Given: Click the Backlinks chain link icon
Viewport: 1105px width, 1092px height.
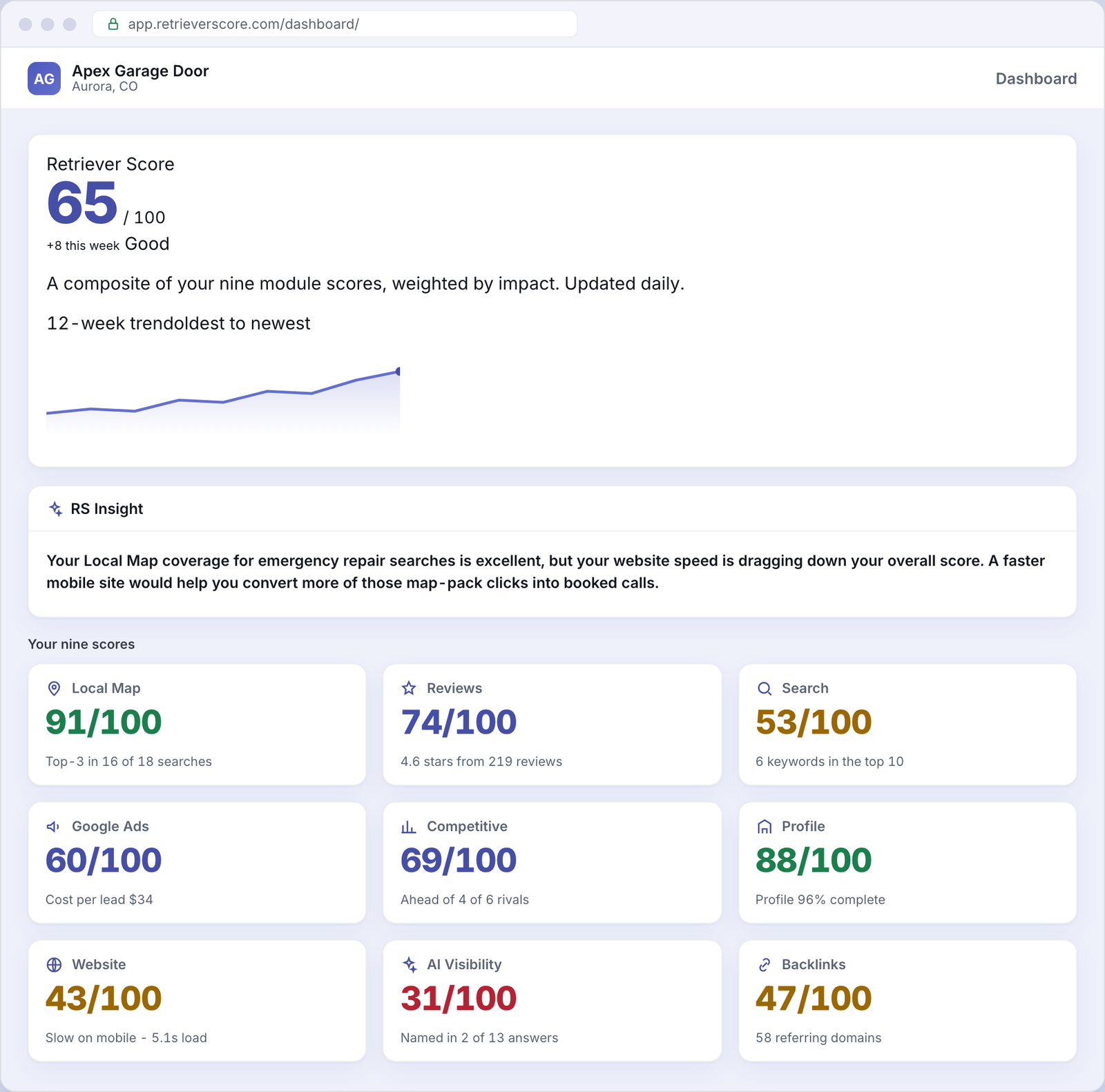Looking at the screenshot, I should [764, 965].
